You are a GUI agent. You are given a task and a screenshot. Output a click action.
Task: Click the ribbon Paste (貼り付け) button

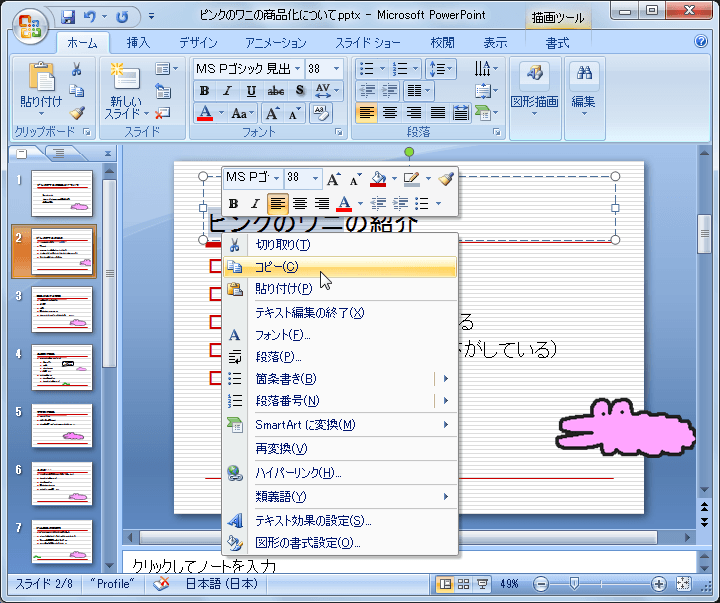41,88
